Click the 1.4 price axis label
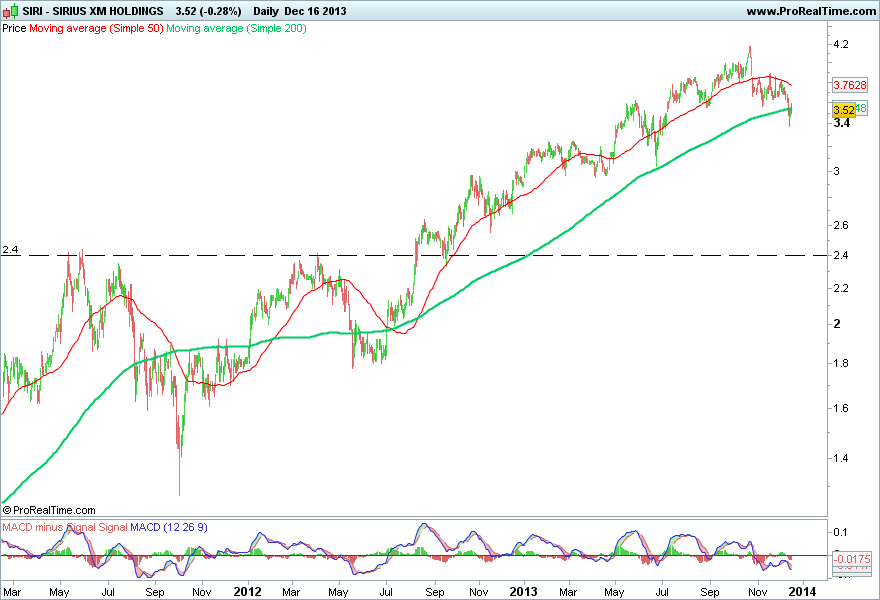Image resolution: width=880 pixels, height=600 pixels. point(841,459)
